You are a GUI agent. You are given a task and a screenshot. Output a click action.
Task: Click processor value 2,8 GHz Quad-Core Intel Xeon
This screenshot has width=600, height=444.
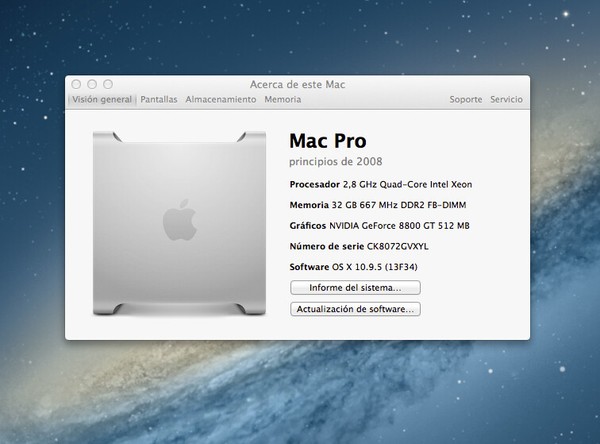click(408, 184)
